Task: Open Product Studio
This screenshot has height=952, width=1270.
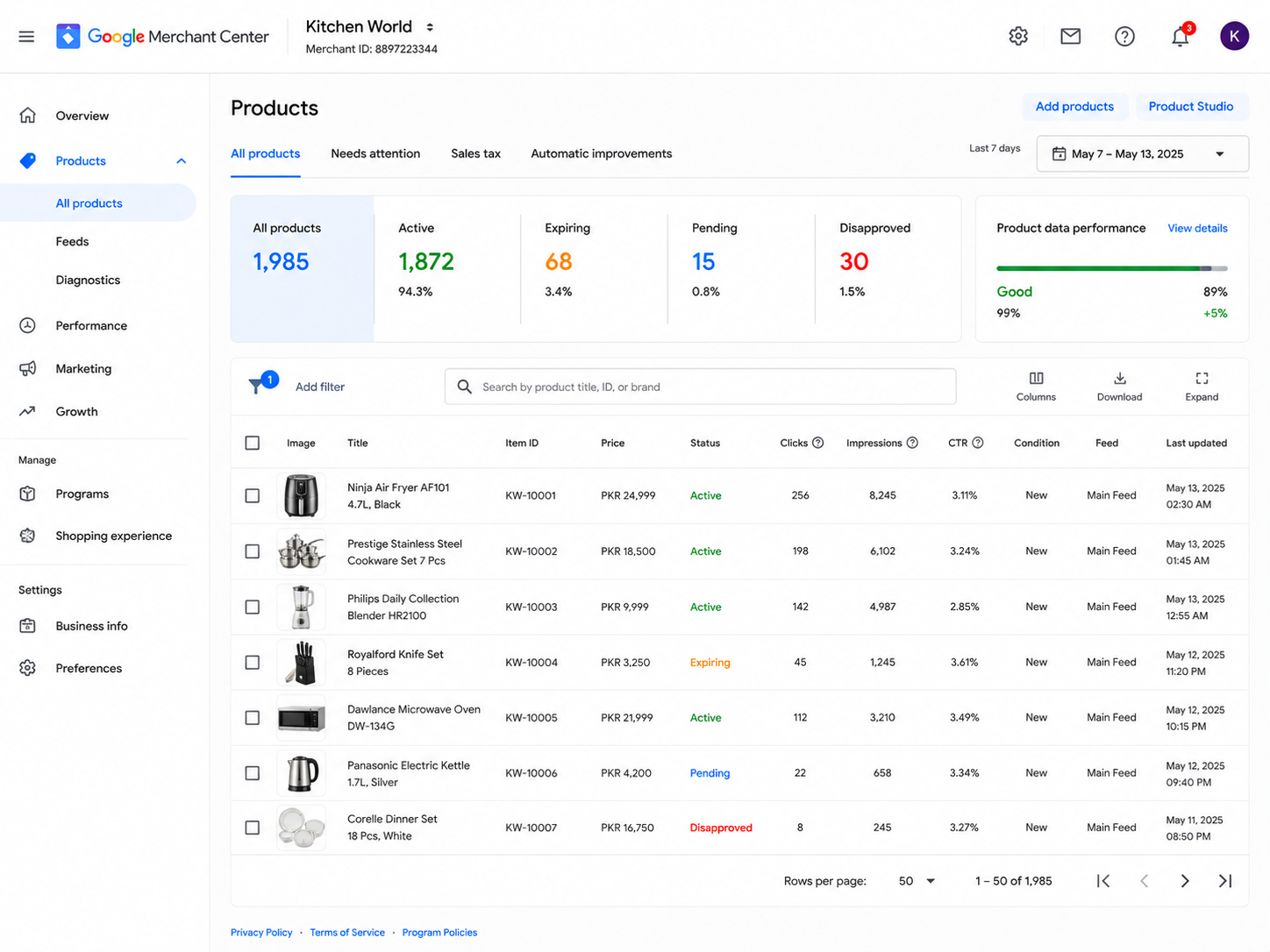Action: coord(1191,107)
